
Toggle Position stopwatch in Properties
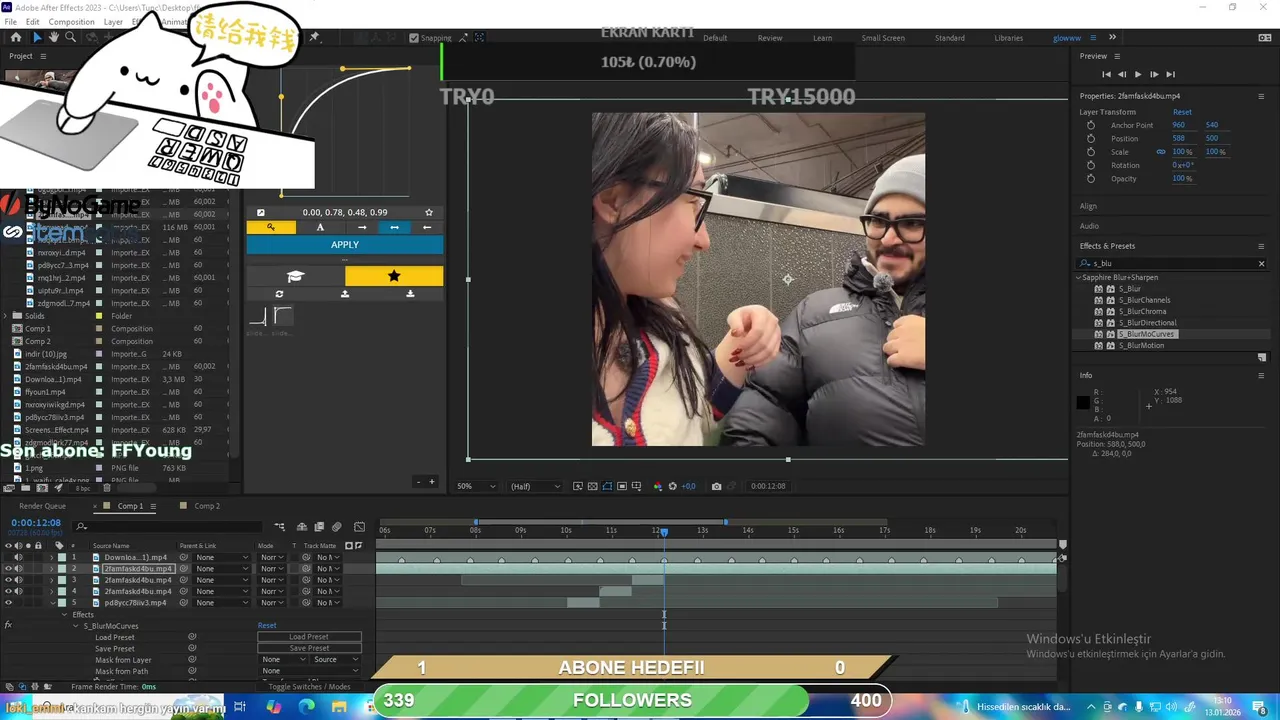(1091, 138)
